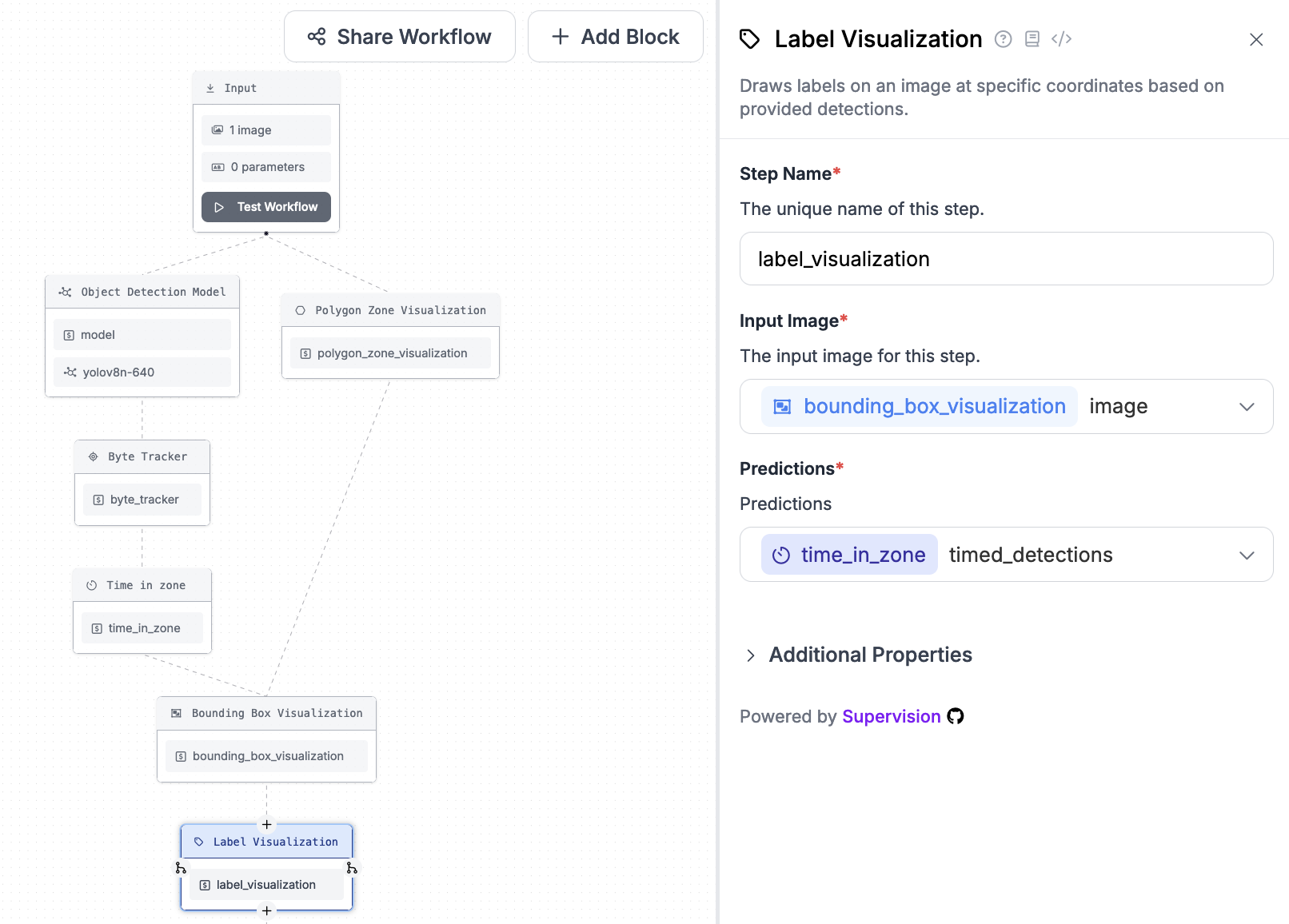This screenshot has width=1289, height=924.
Task: Click the GitHub icon beside Supervision
Action: point(956,717)
